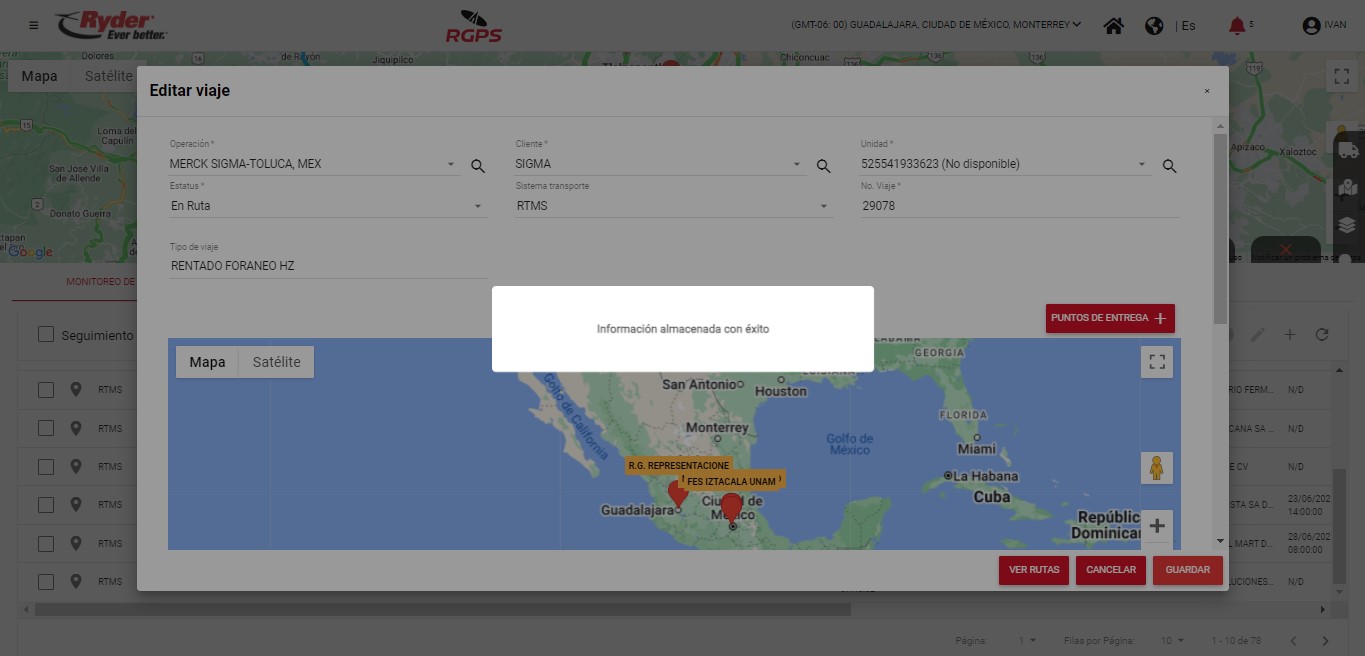Tick the first RTMS row checkbox

point(46,389)
